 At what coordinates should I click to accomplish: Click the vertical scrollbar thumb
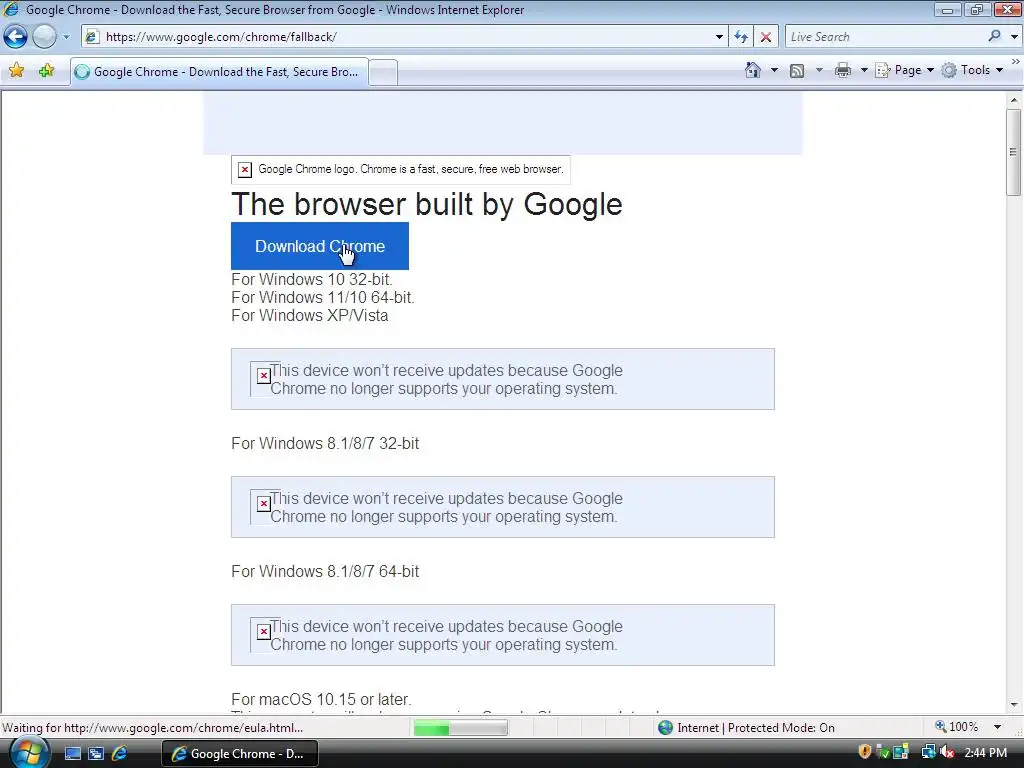pyautogui.click(x=1014, y=152)
